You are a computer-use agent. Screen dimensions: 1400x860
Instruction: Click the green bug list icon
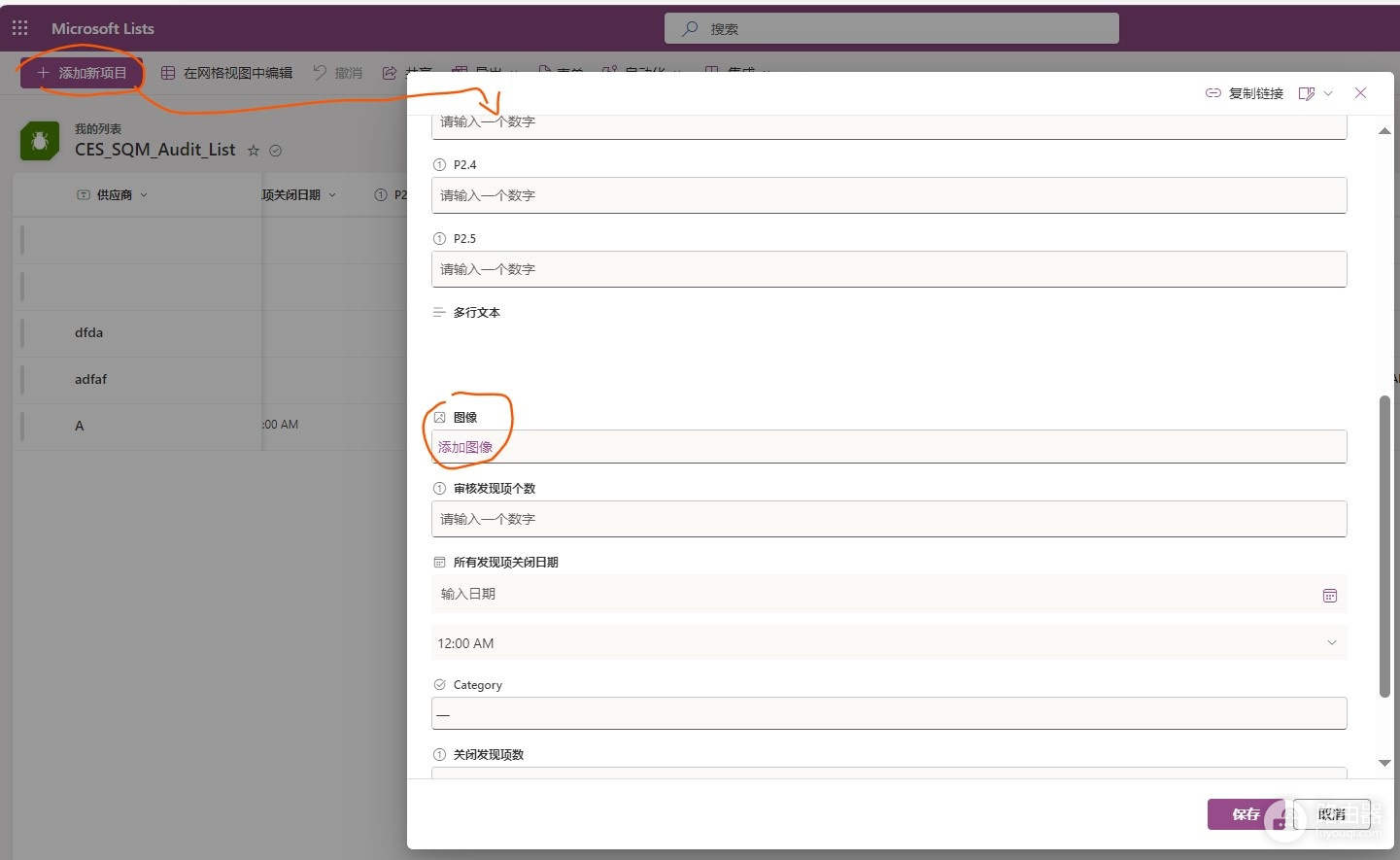point(40,141)
